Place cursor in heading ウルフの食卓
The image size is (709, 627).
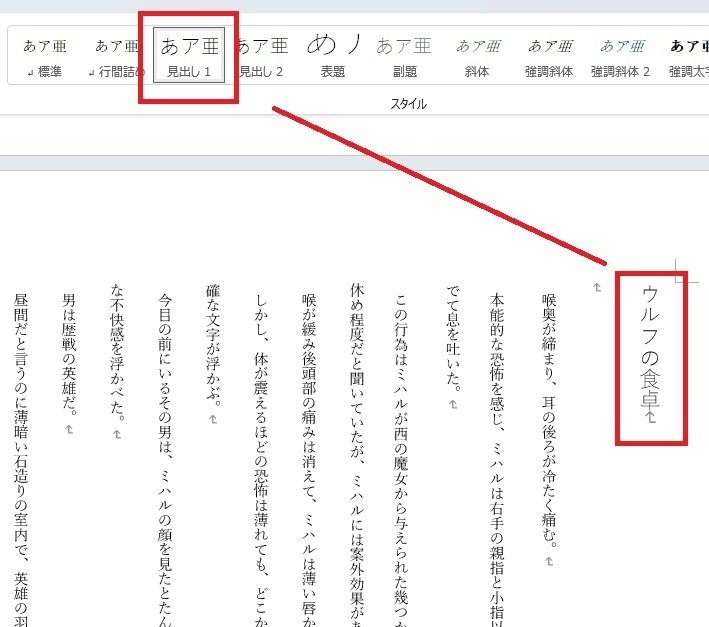[650, 349]
